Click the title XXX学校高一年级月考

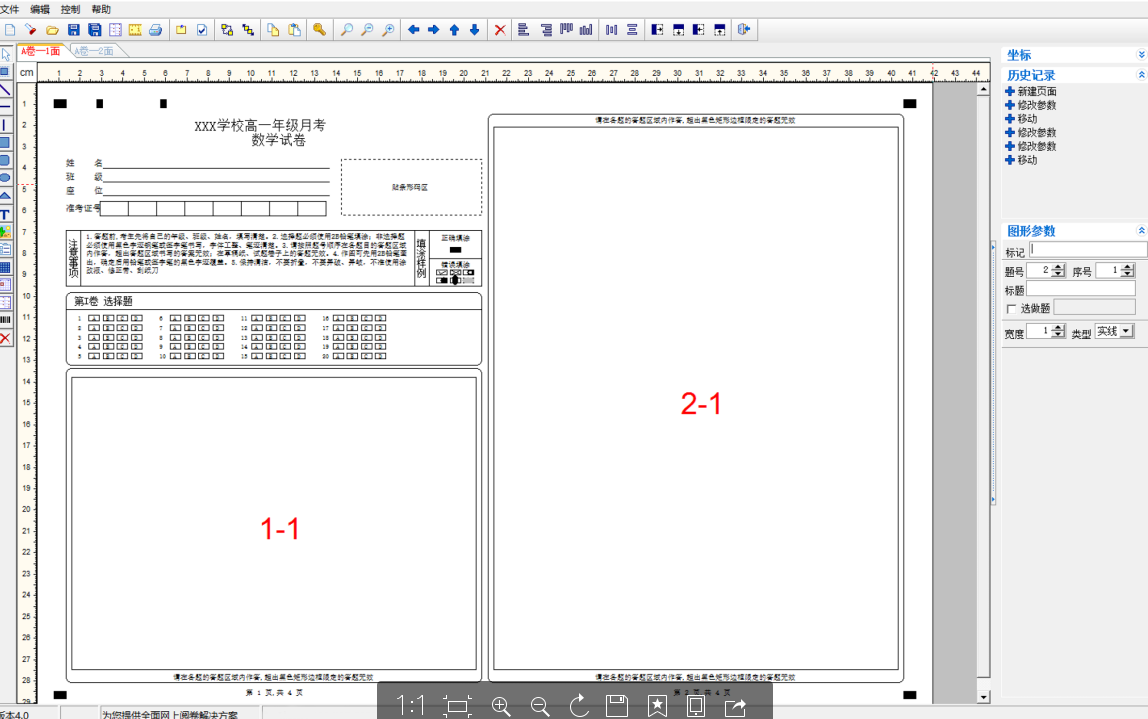260,125
